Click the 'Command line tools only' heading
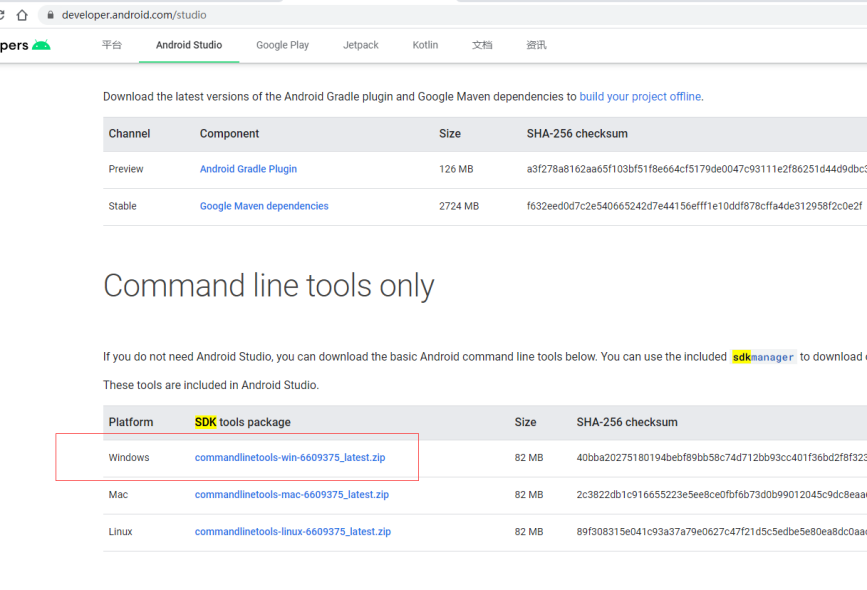The width and height of the screenshot is (867, 590). (x=269, y=286)
